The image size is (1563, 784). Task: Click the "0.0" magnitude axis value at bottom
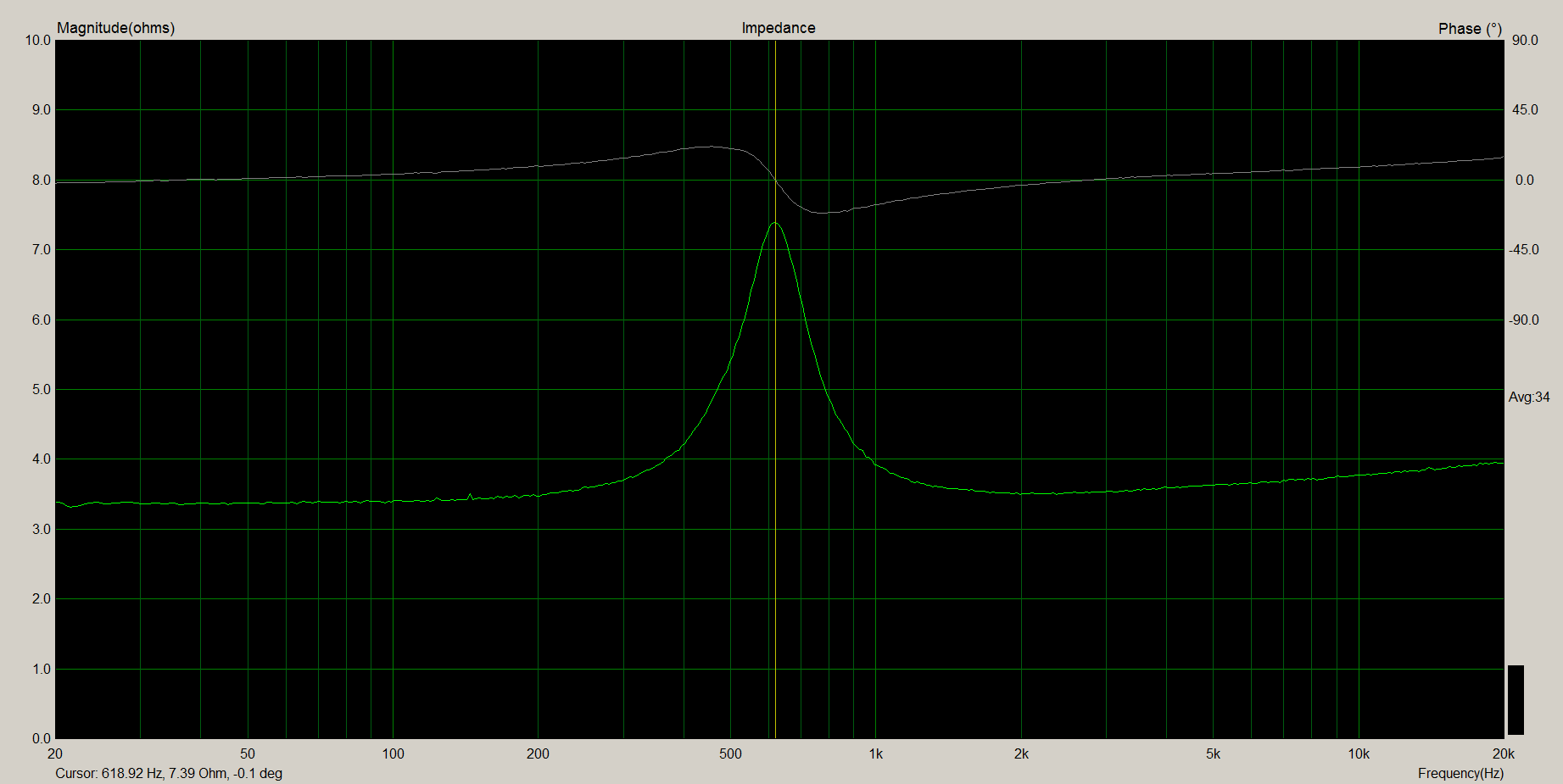point(42,738)
